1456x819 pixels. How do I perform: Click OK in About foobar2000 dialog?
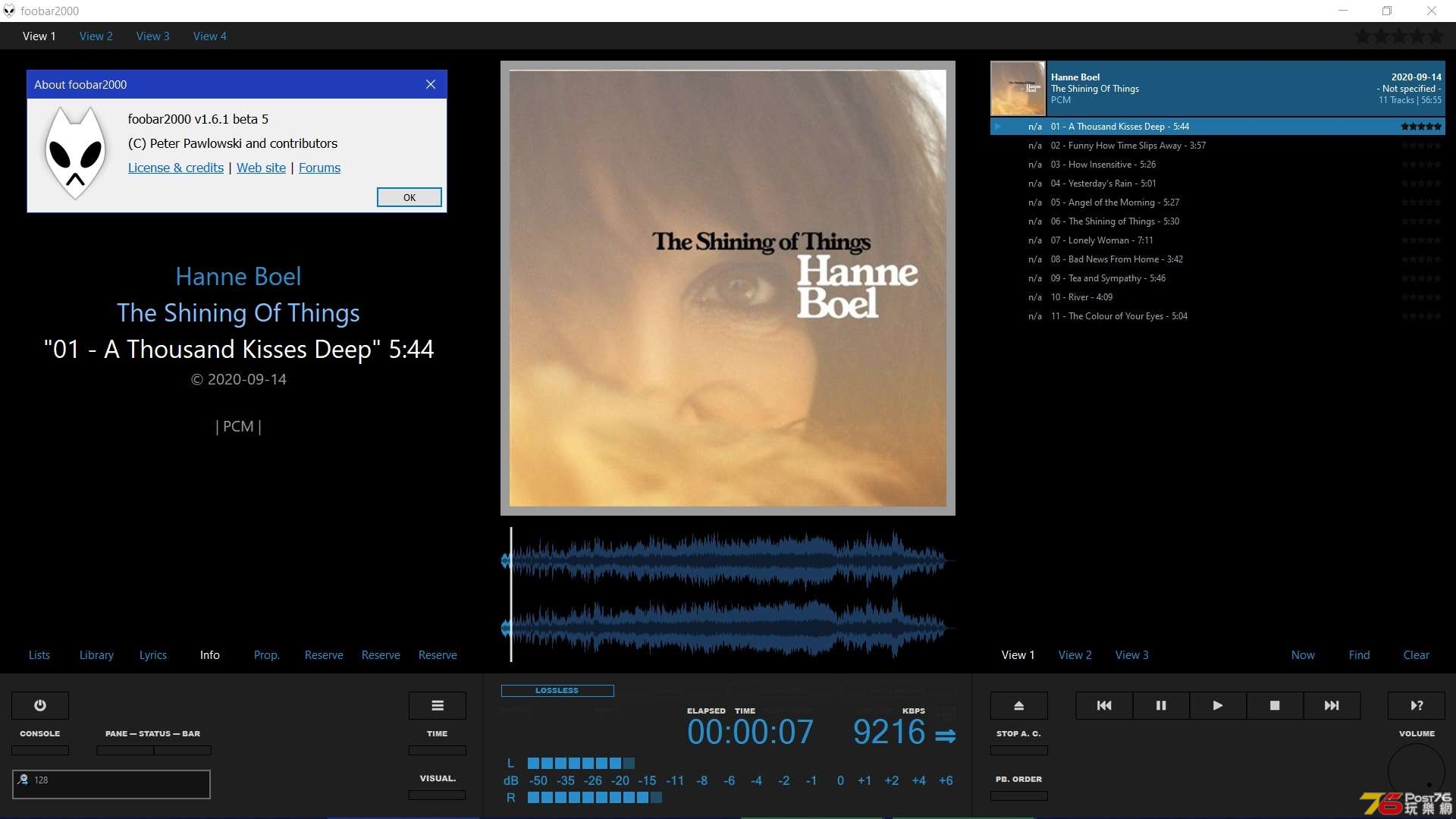pos(409,197)
